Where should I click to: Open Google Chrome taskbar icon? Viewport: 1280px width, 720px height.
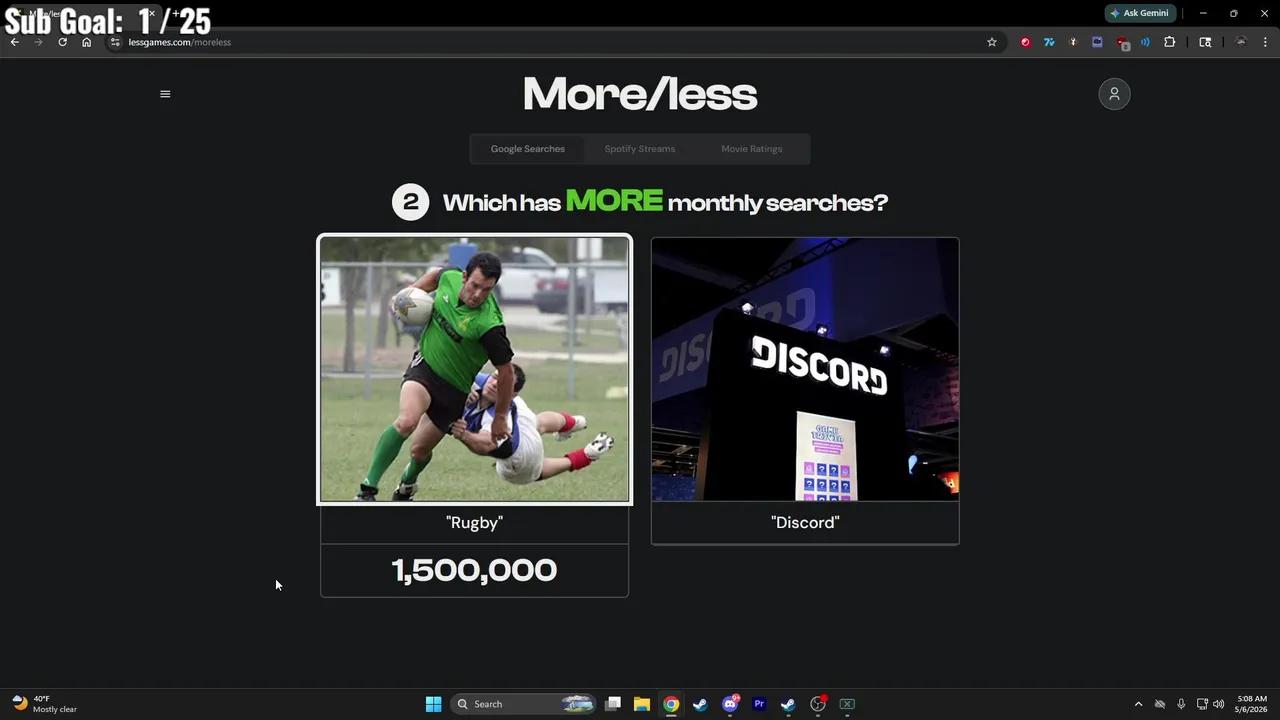671,704
